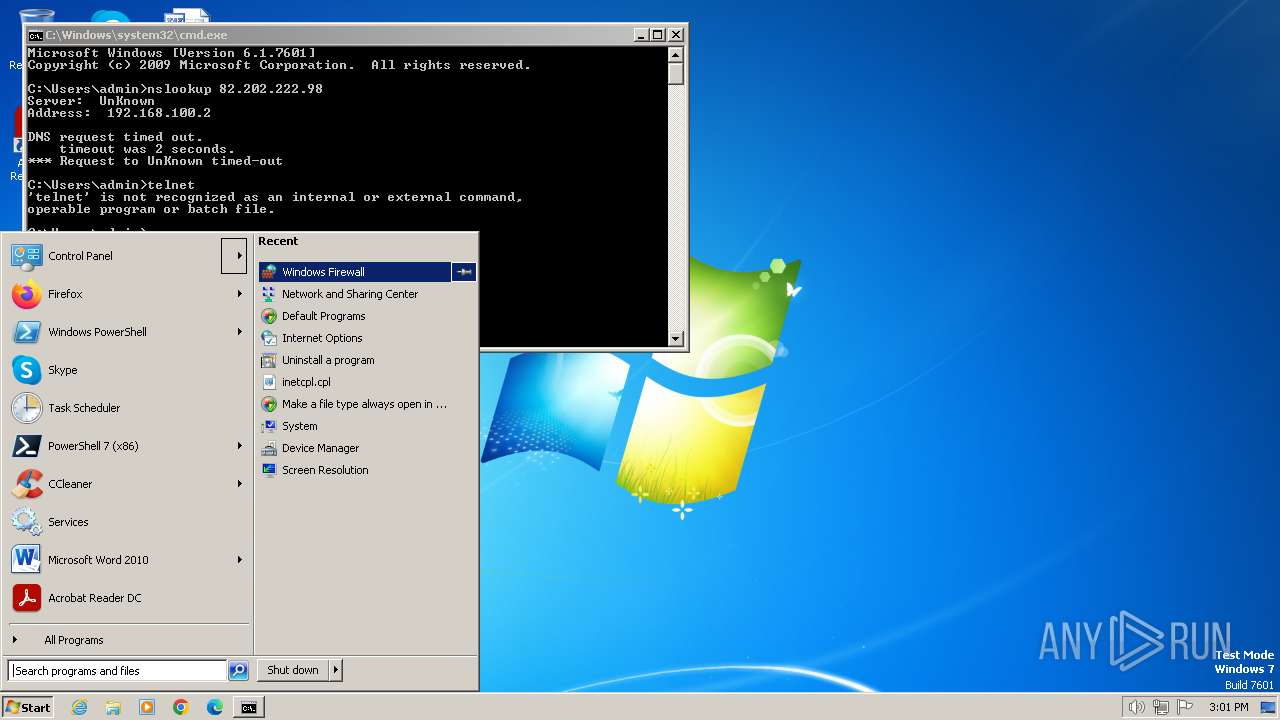This screenshot has height=720, width=1280.
Task: Expand the Firefox jump list arrow
Action: pos(239,294)
